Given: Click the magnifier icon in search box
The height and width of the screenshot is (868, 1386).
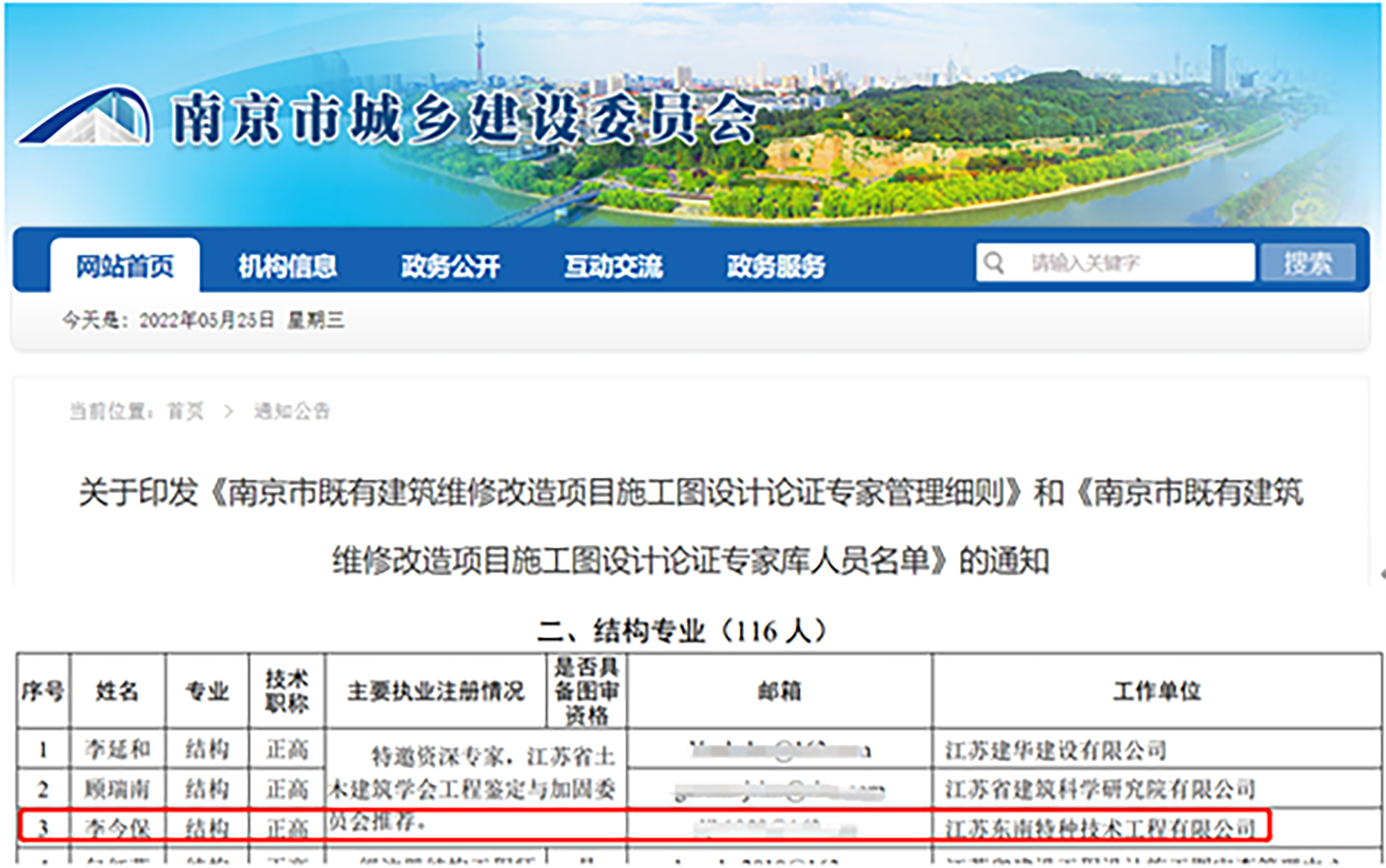Looking at the screenshot, I should 994,263.
